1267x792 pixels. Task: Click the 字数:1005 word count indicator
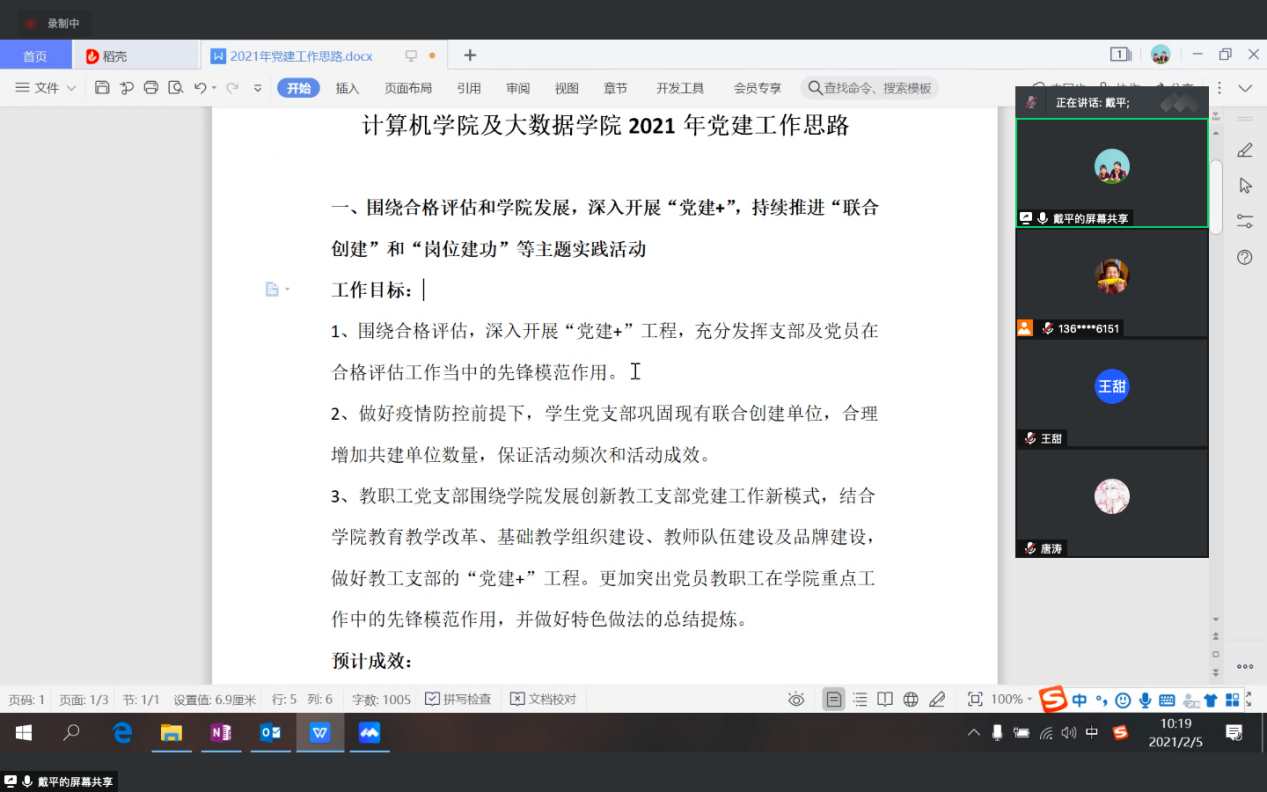[380, 699]
